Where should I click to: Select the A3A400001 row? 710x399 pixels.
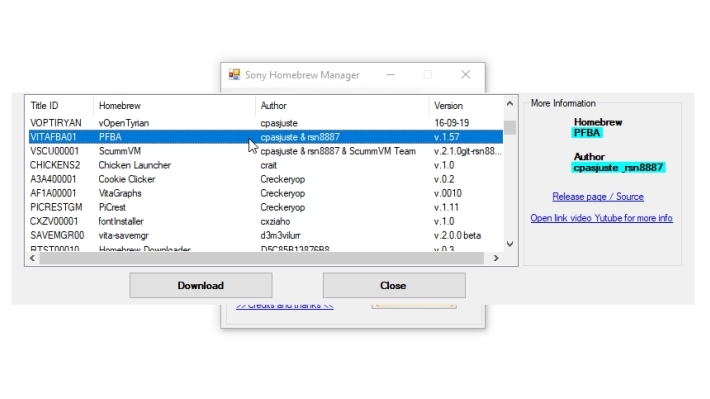tap(266, 179)
